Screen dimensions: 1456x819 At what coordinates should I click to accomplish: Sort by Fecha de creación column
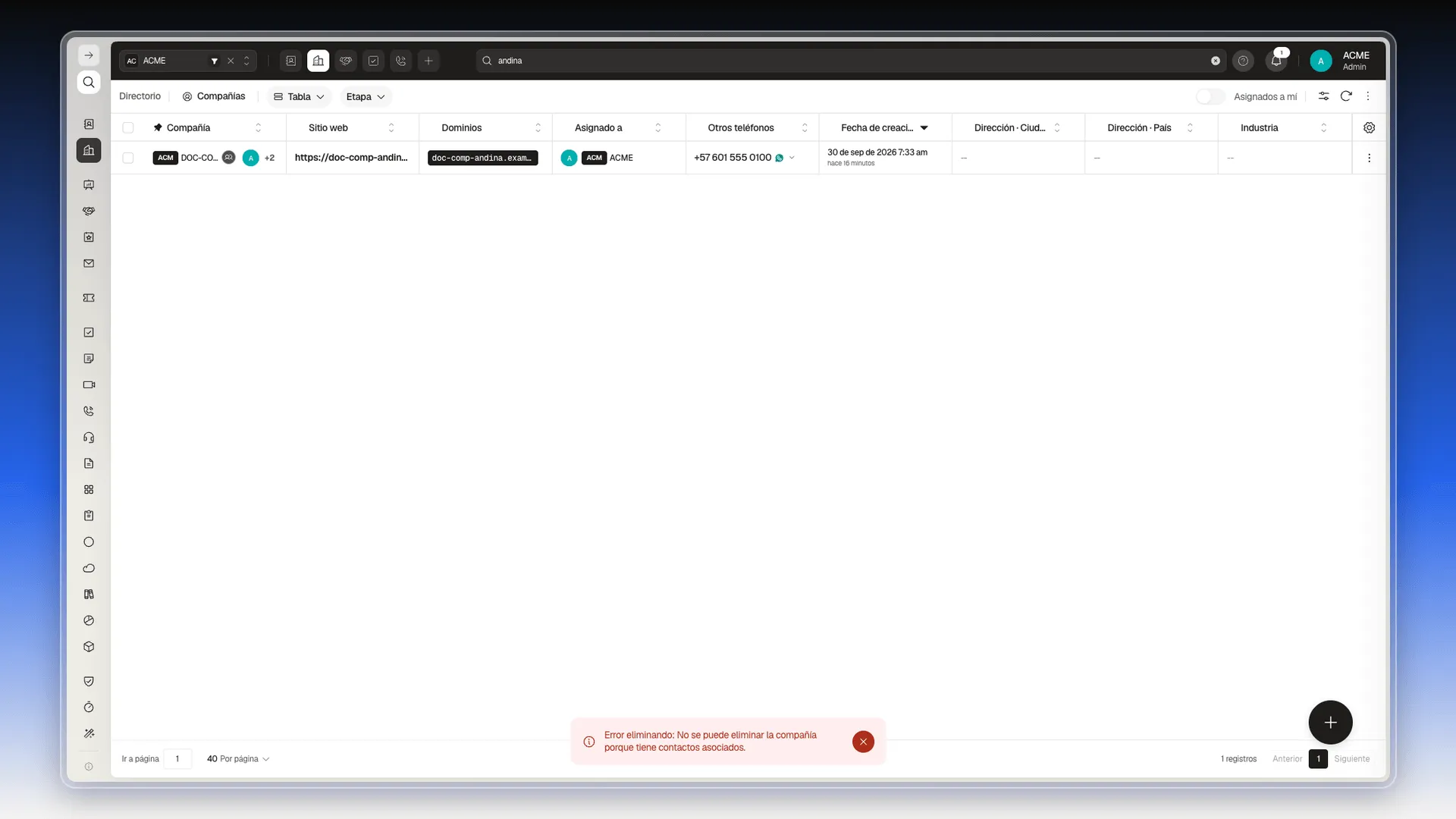coord(884,128)
